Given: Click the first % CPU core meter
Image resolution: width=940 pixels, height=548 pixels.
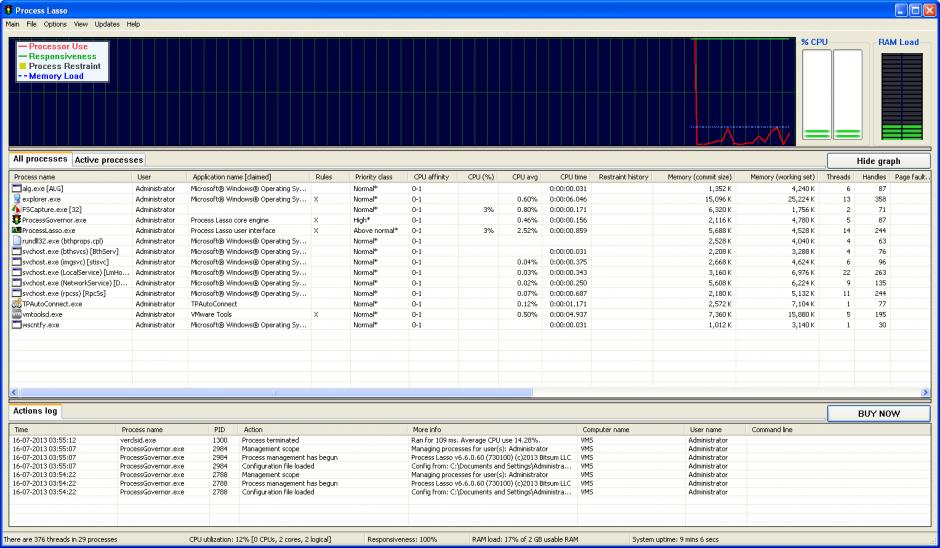Looking at the screenshot, I should 817,95.
